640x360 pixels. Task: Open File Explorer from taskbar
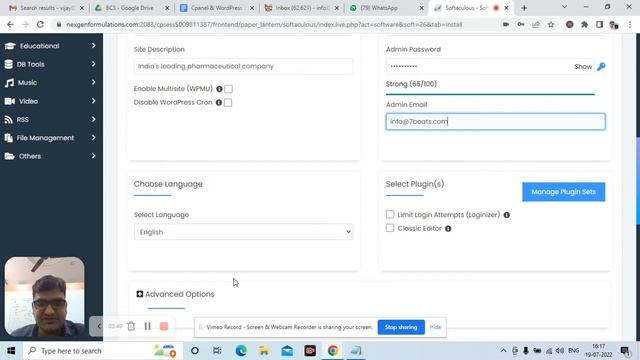(x=264, y=351)
